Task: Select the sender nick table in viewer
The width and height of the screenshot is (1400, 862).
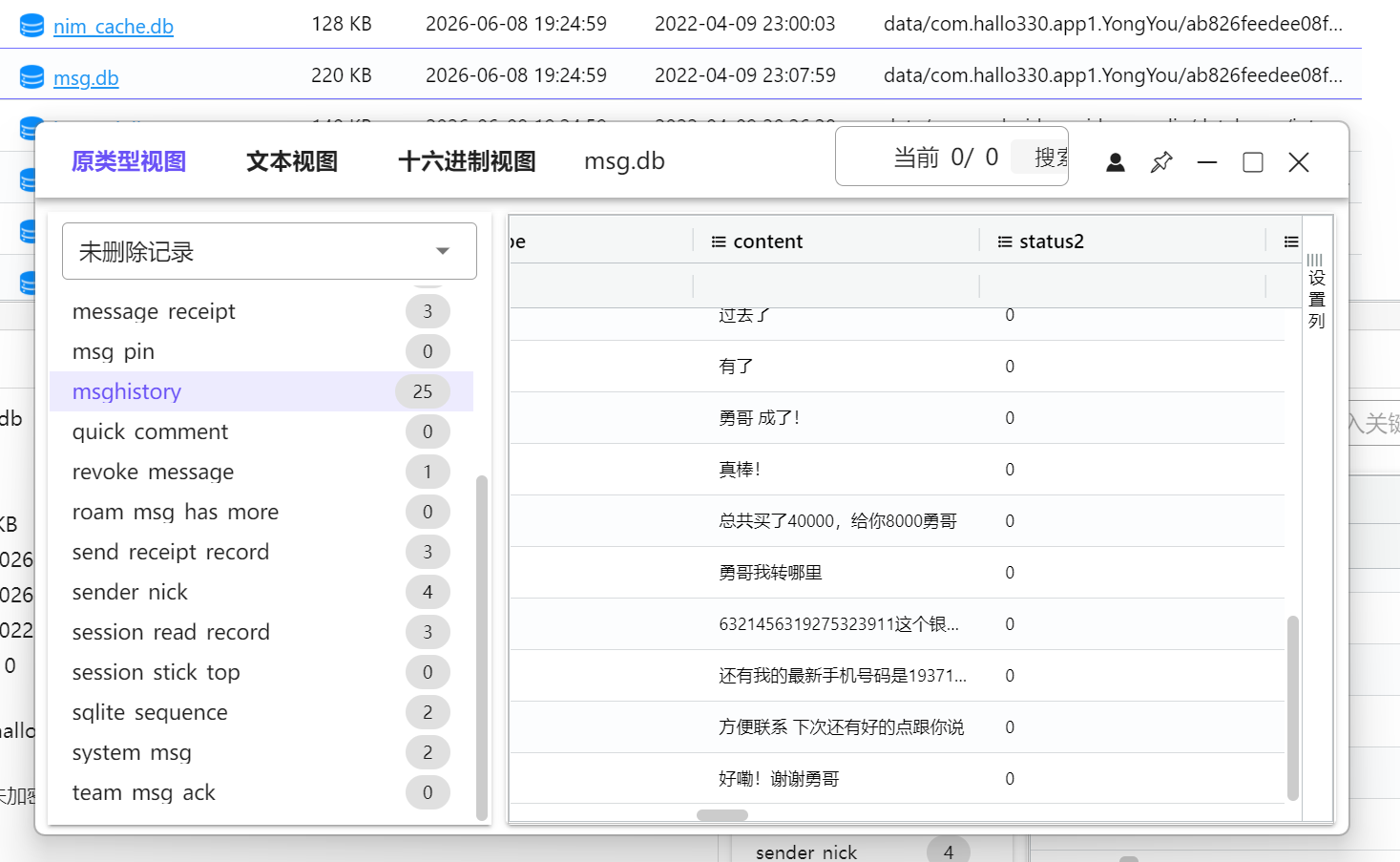Action: pyautogui.click(x=261, y=592)
